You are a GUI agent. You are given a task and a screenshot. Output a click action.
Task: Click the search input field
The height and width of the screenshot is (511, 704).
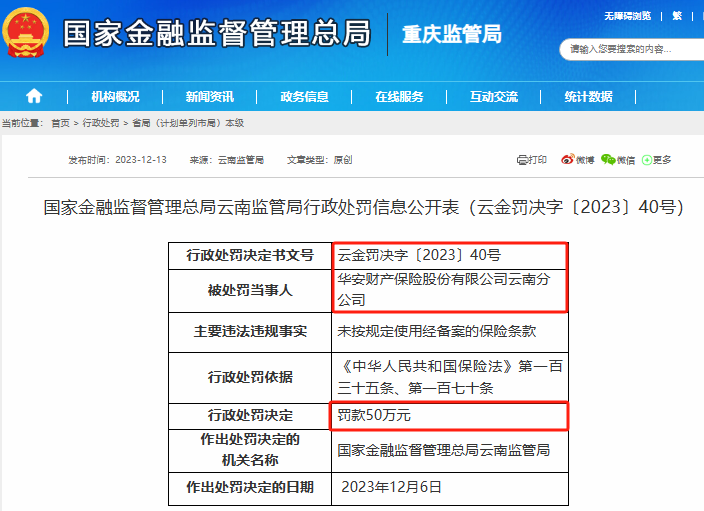(633, 49)
